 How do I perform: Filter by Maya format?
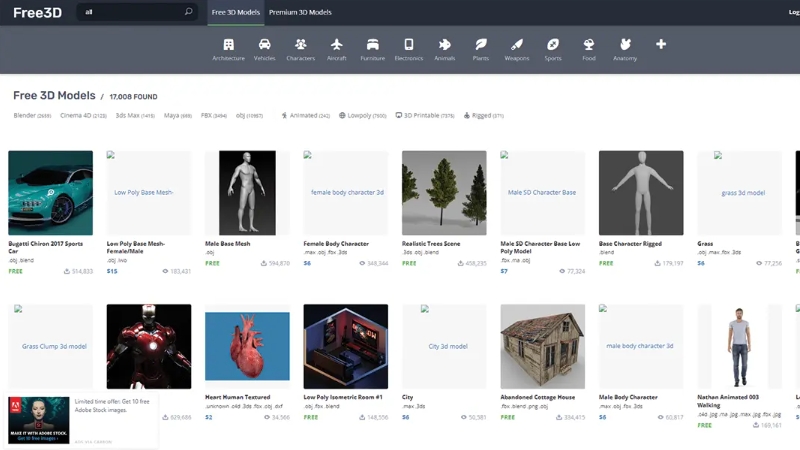coord(178,116)
